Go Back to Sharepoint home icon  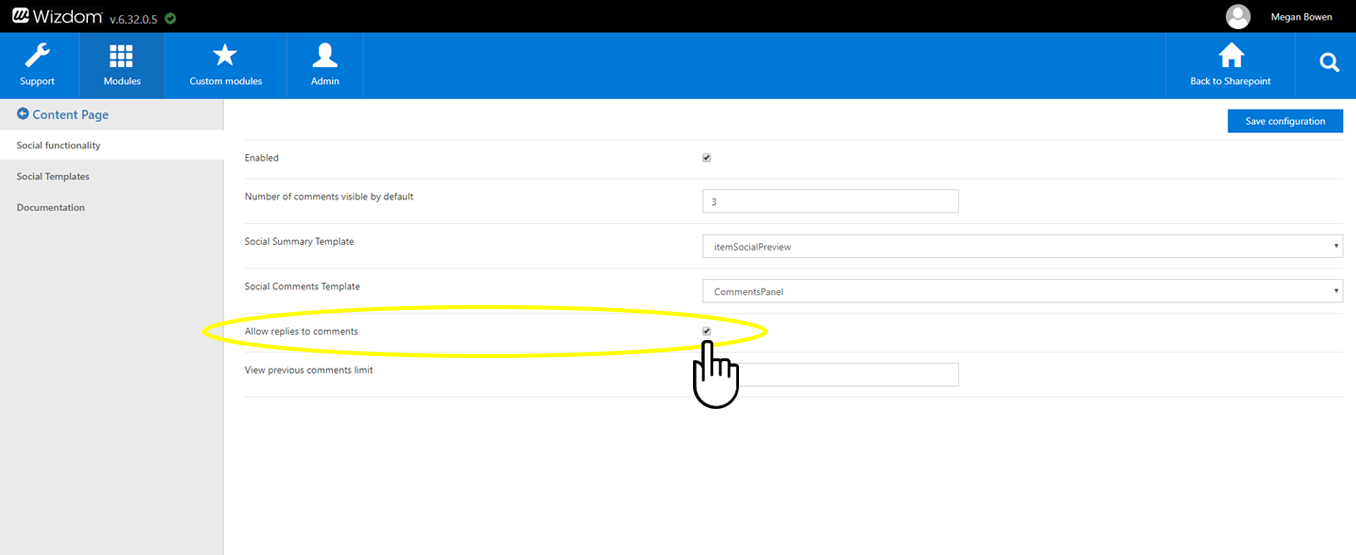(x=1230, y=55)
